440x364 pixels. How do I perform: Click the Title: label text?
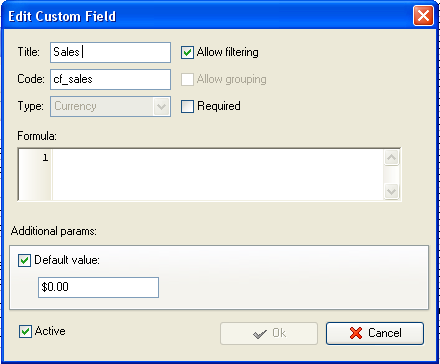[29, 52]
